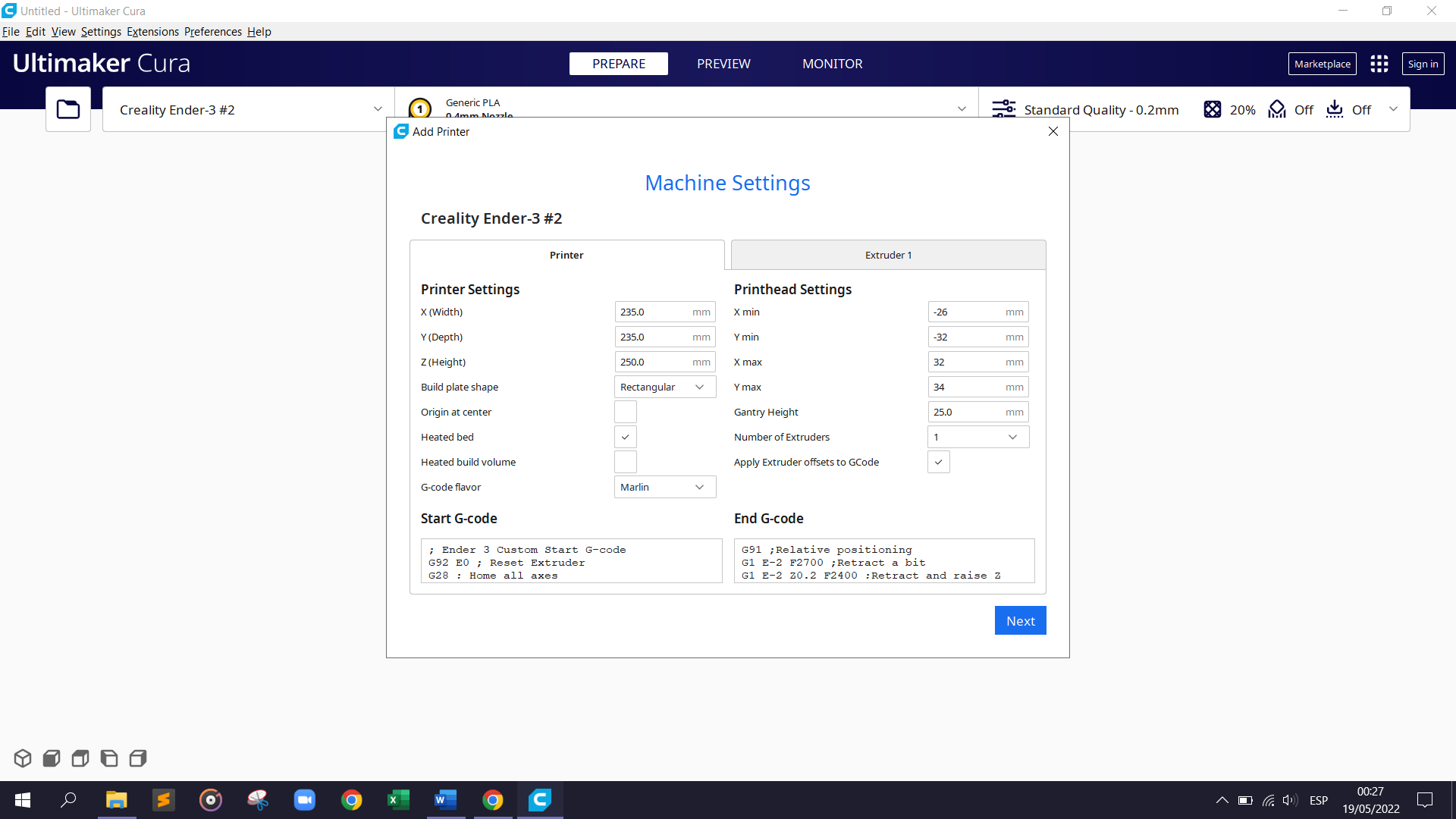This screenshot has height=819, width=1456.
Task: Click the build plate adhesion icon
Action: coord(1335,109)
